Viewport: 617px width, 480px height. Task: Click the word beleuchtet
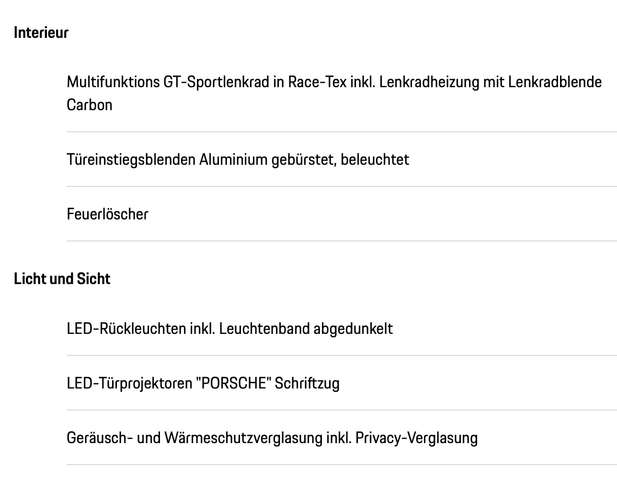pyautogui.click(x=375, y=160)
